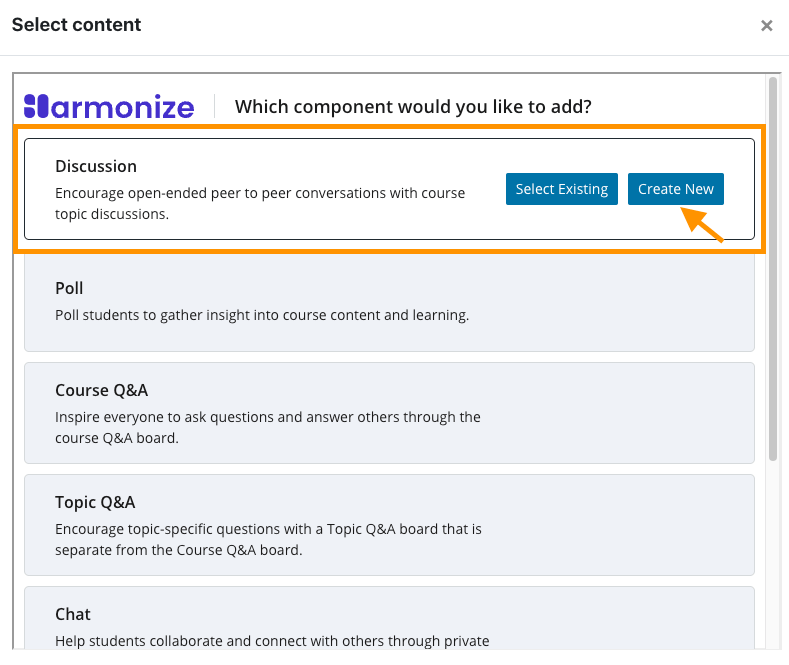
Task: Click the Poll description about gathering insight
Action: coord(262,315)
